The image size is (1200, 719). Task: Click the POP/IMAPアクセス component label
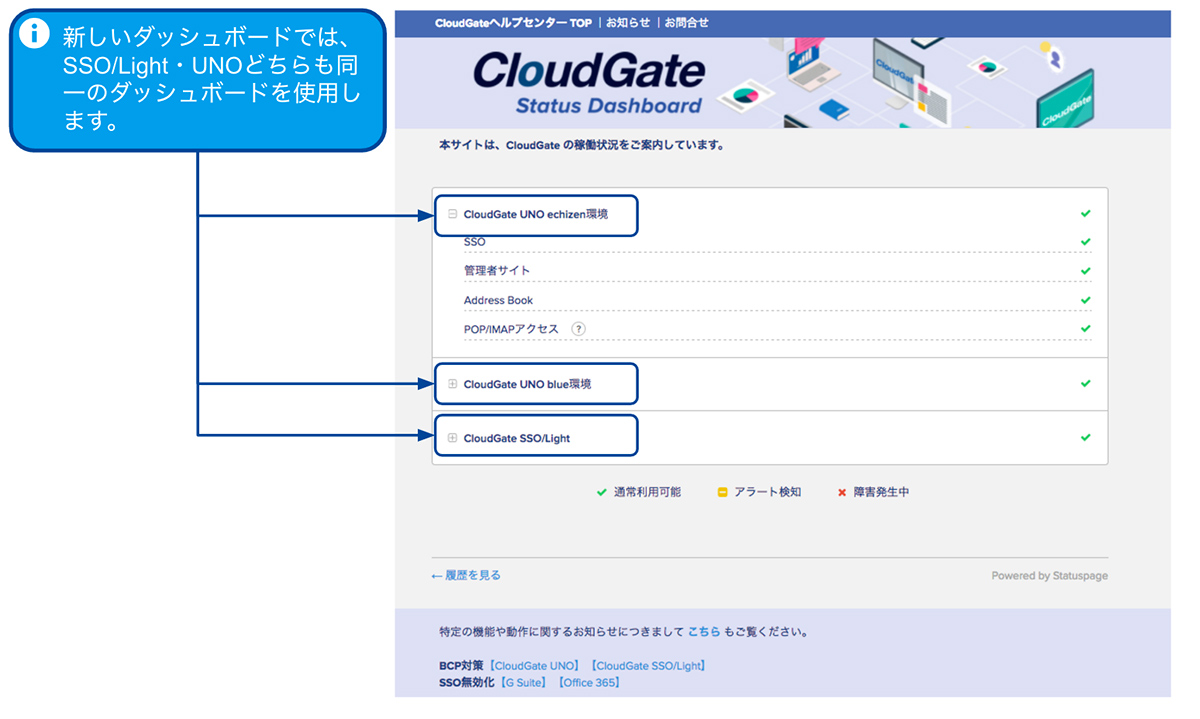click(511, 329)
